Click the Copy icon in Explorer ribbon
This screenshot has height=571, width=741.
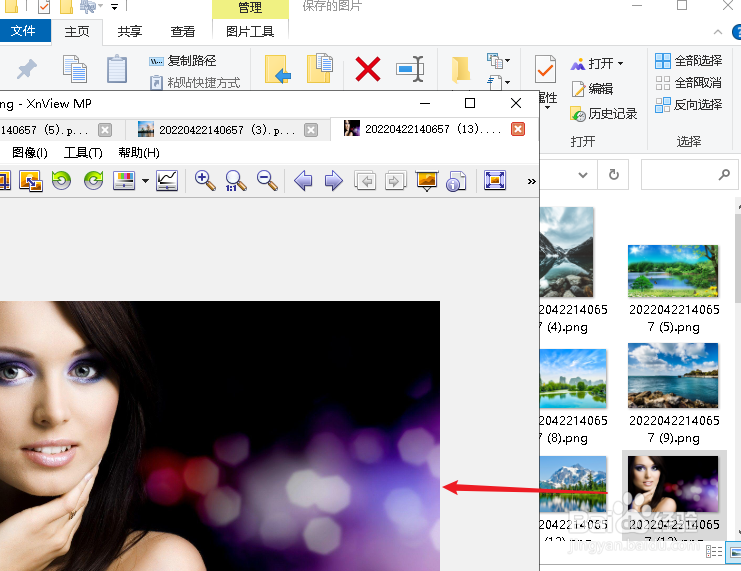point(75,69)
